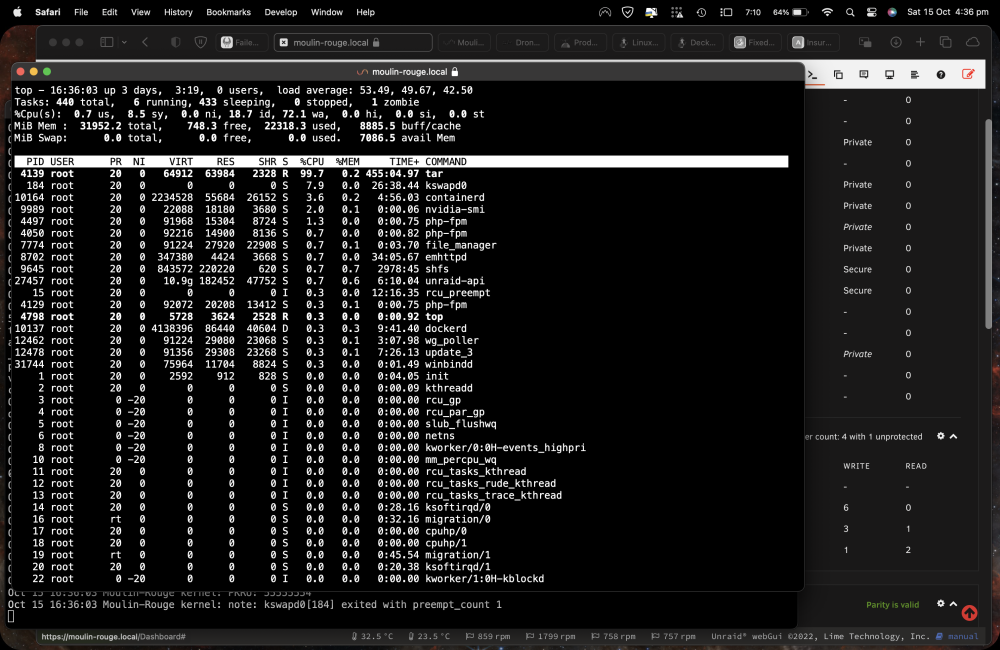Viewport: 1000px width, 650px height.
Task: Open the Edit menu
Action: (110, 12)
